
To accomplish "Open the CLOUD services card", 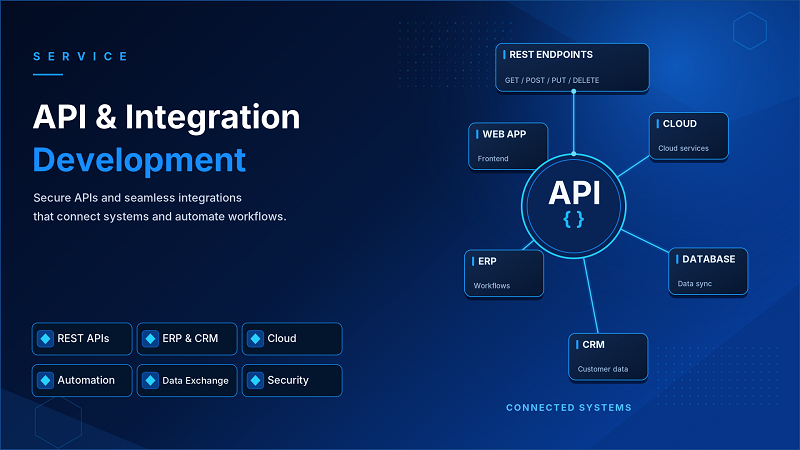I will tap(689, 136).
